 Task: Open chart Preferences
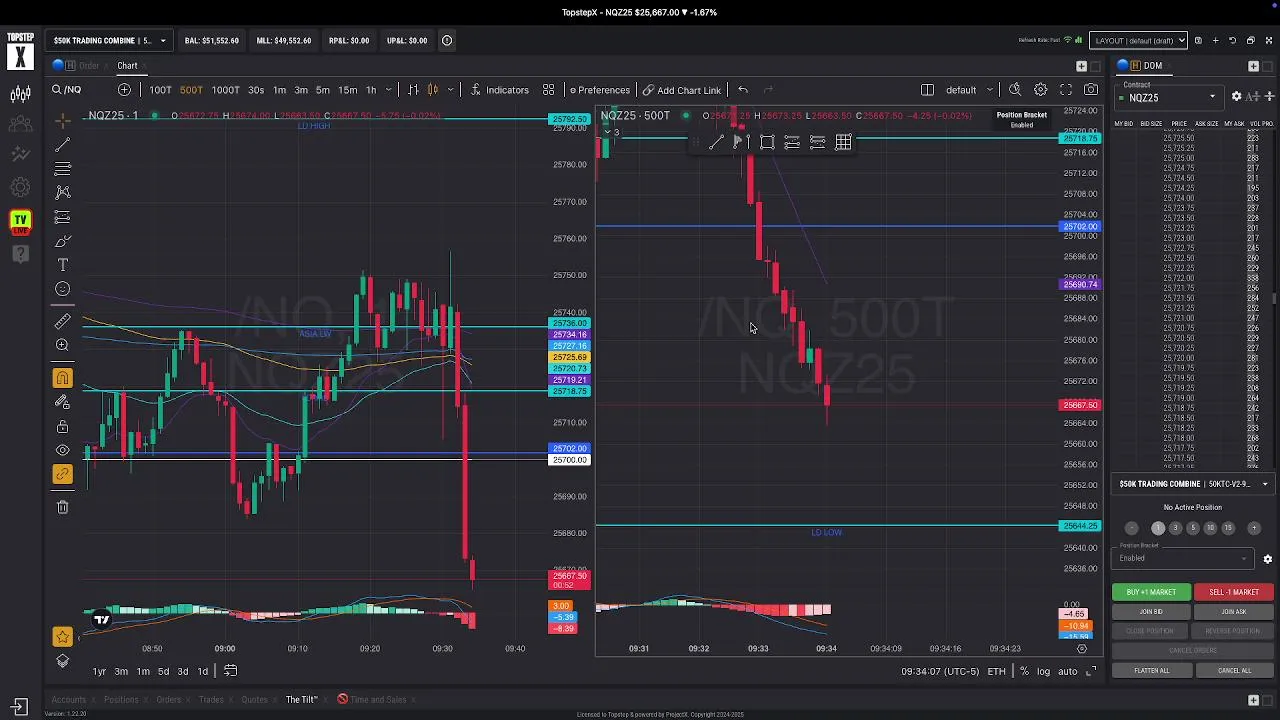598,90
